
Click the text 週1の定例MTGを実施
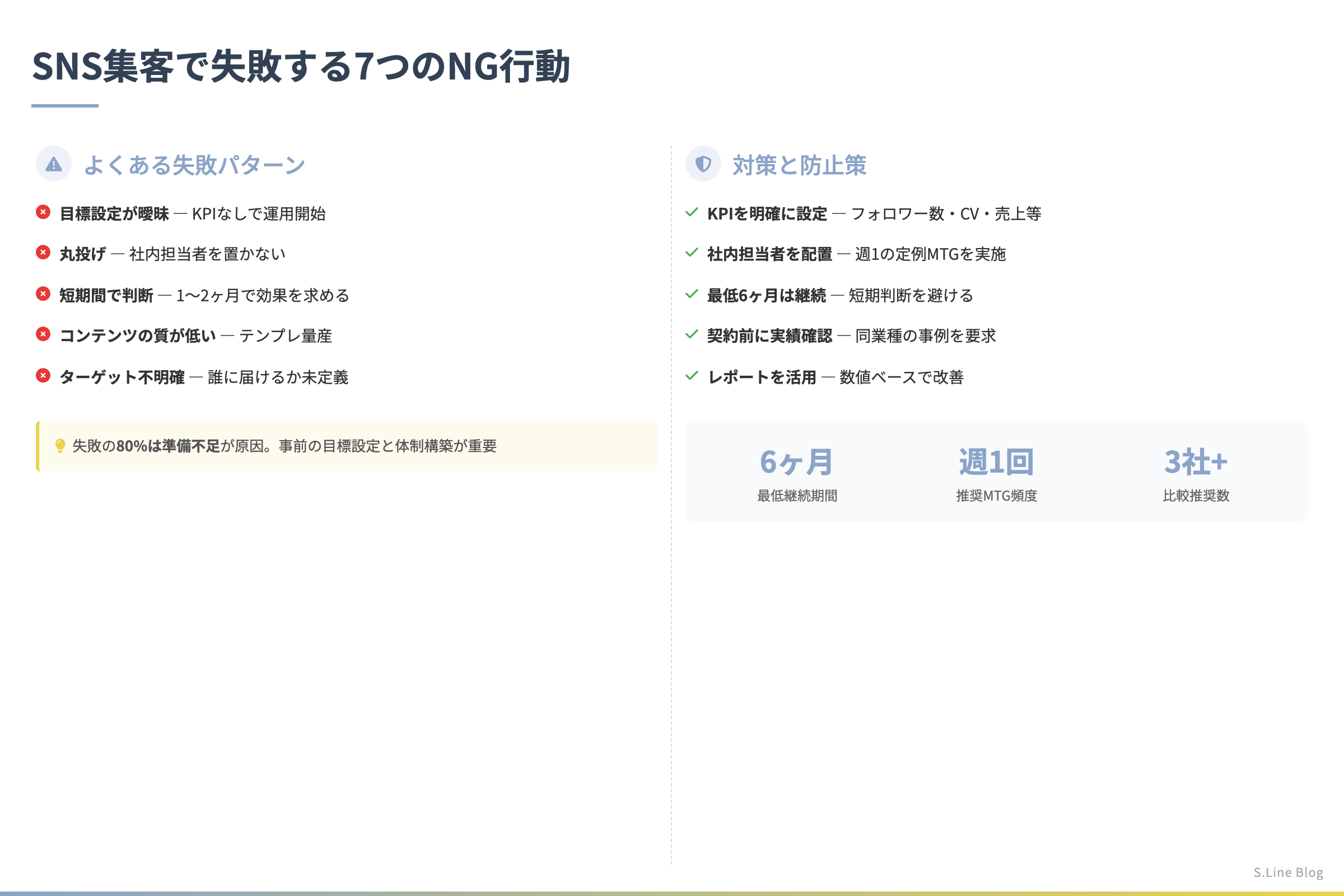click(930, 254)
